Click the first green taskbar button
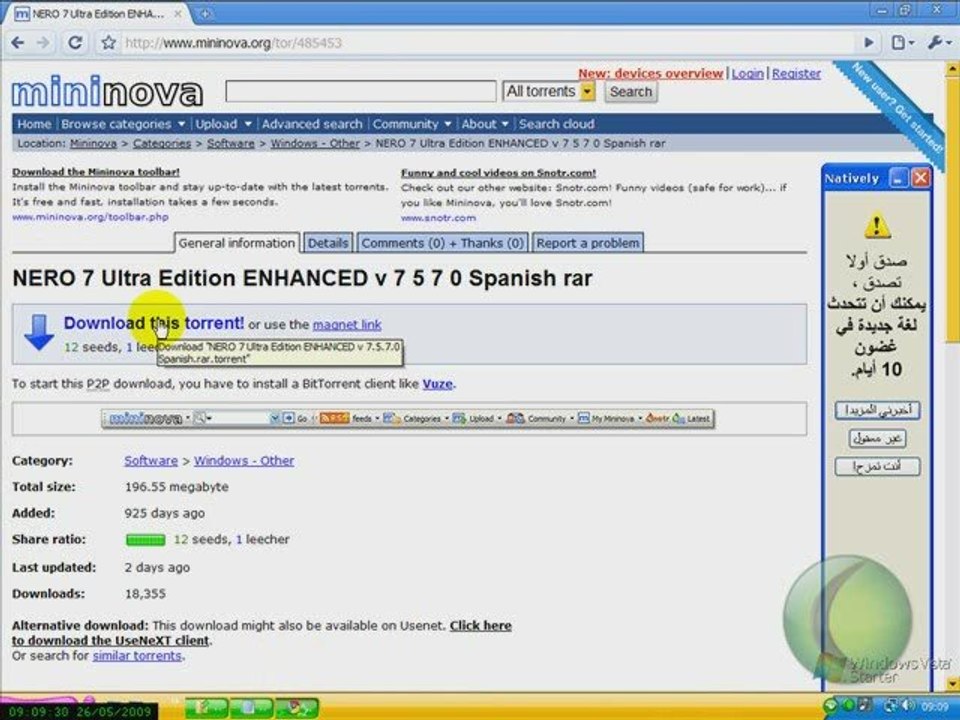Image resolution: width=960 pixels, height=720 pixels. pyautogui.click(x=206, y=708)
